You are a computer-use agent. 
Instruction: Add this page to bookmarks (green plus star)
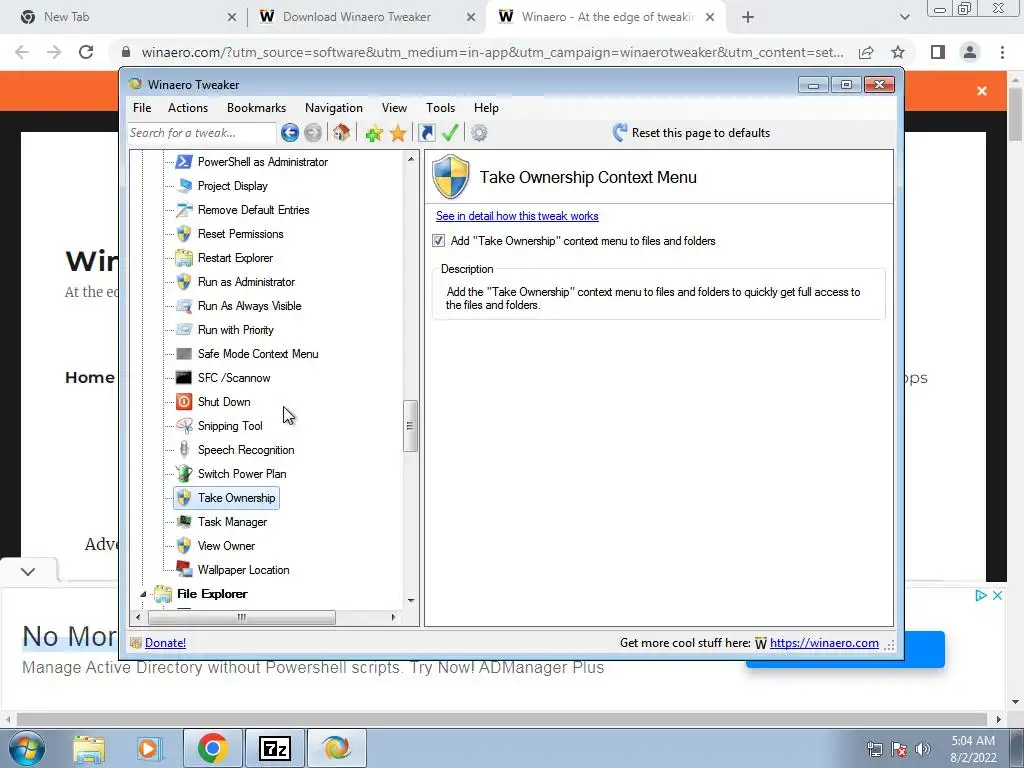point(374,133)
